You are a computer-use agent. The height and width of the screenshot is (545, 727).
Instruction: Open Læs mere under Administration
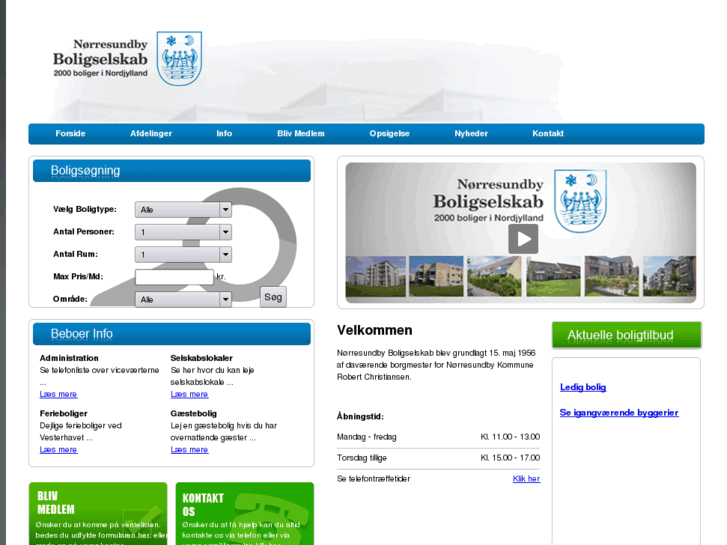coord(58,394)
